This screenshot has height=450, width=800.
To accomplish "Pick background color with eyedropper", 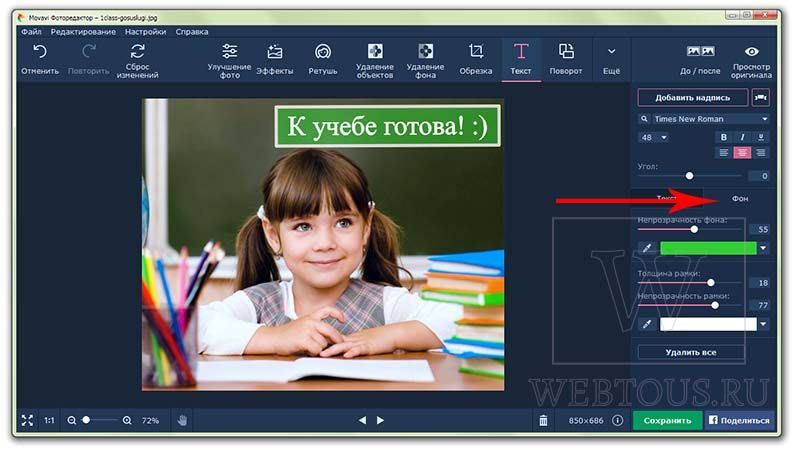I will pos(647,248).
